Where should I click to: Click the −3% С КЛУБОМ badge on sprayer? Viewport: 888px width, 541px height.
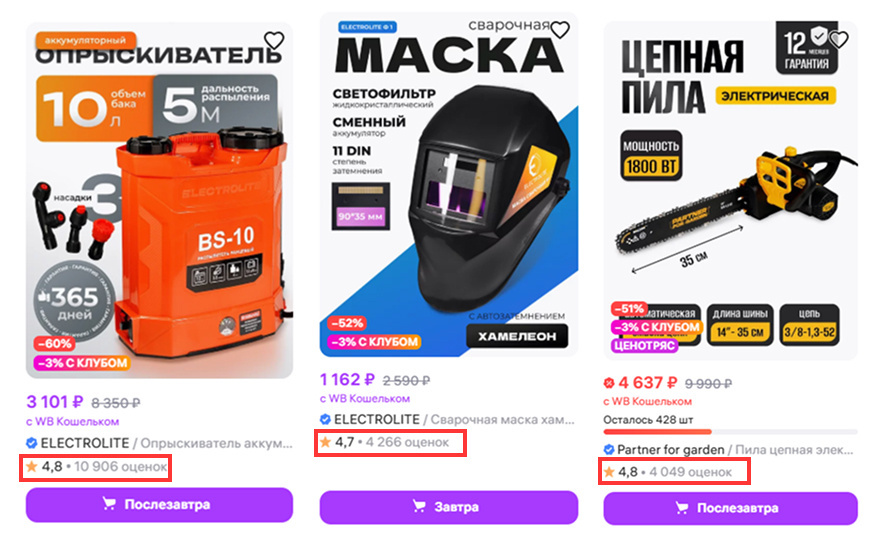click(82, 363)
